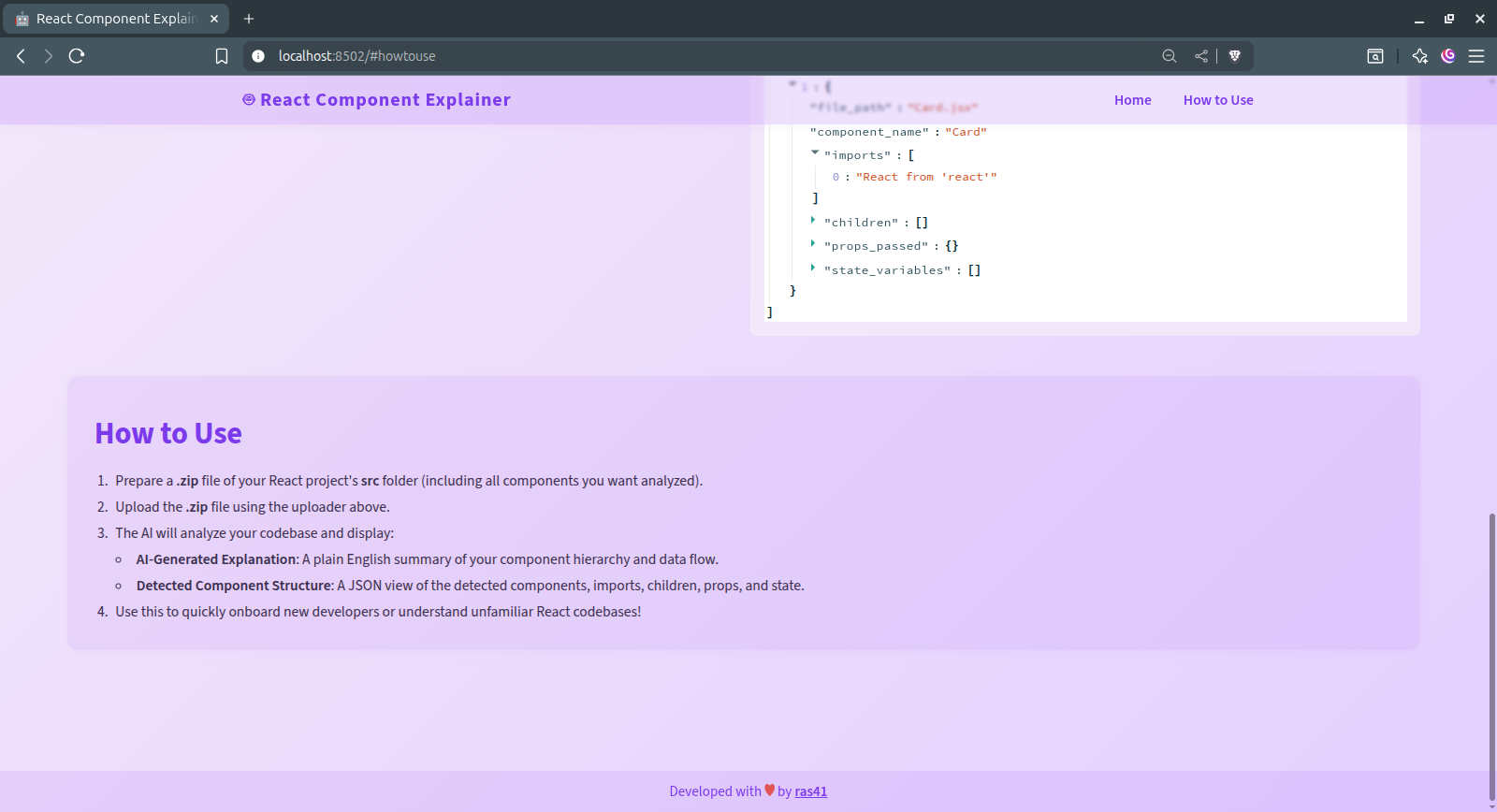Click the React Component Explainer logo
Image resolution: width=1497 pixels, height=812 pixels.
point(376,100)
